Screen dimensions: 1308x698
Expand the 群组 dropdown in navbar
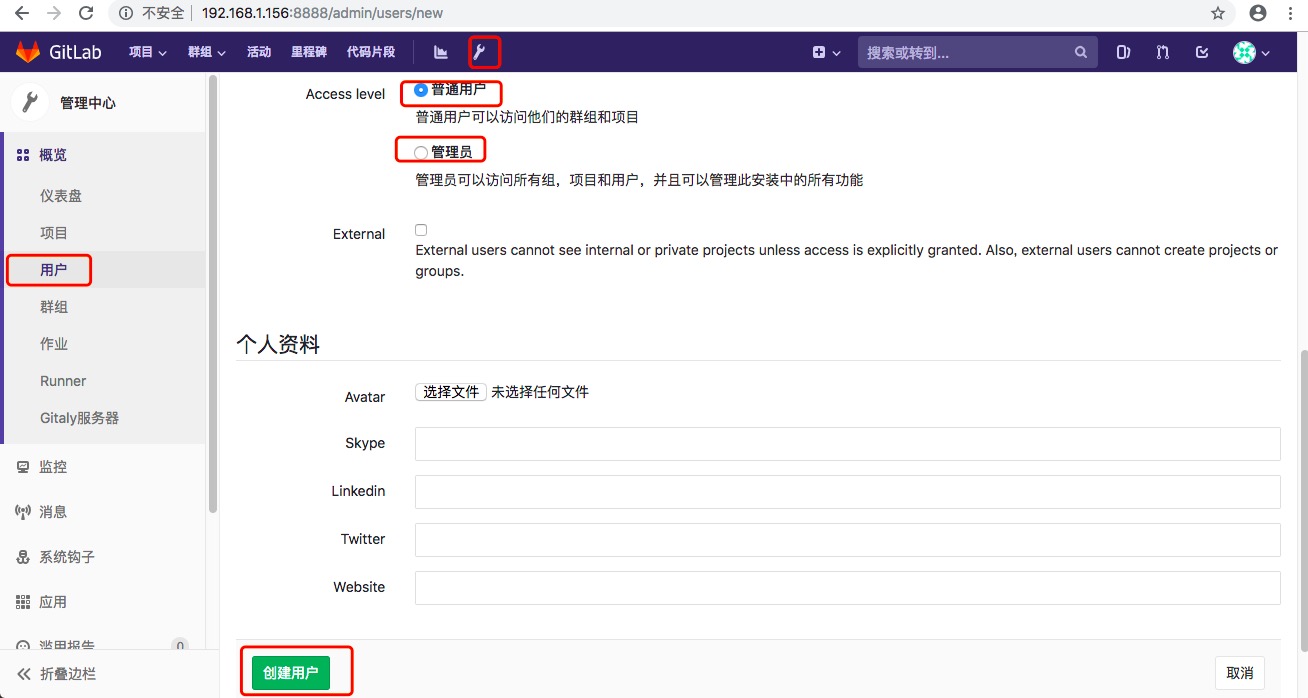(x=207, y=52)
